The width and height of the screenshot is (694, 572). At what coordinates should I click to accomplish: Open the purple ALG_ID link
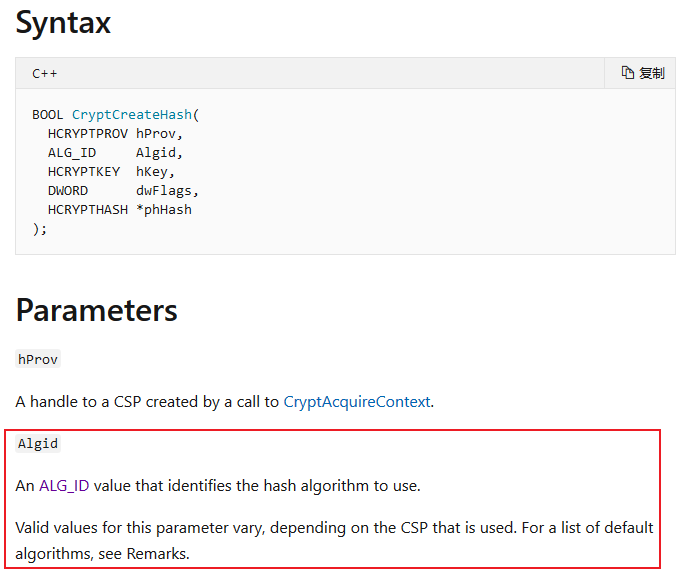coord(64,486)
